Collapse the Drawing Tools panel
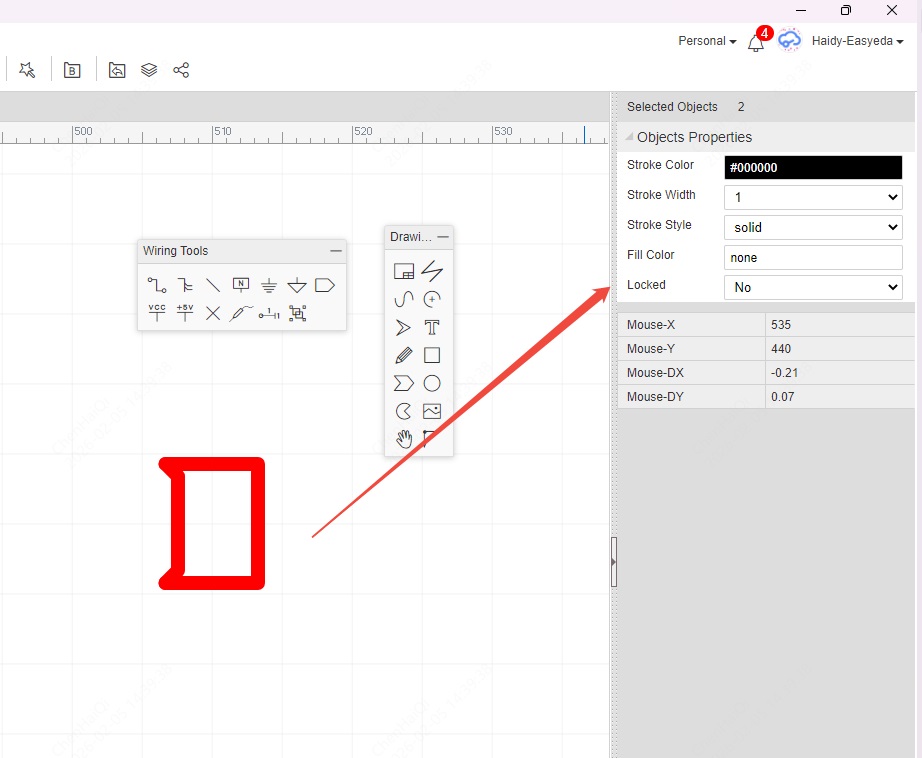Screen dimensions: 922x758 tap(443, 237)
